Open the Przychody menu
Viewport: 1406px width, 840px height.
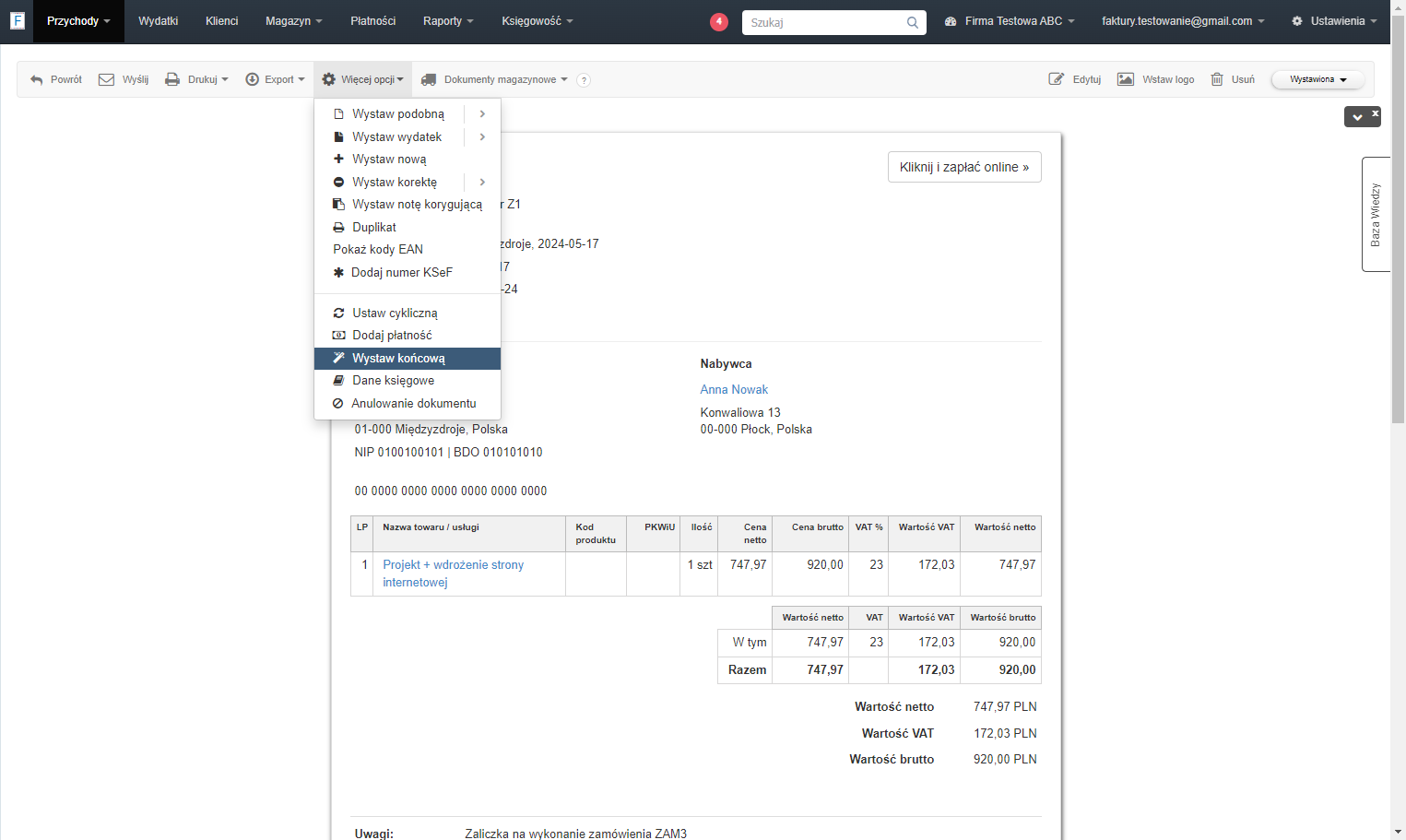[78, 21]
